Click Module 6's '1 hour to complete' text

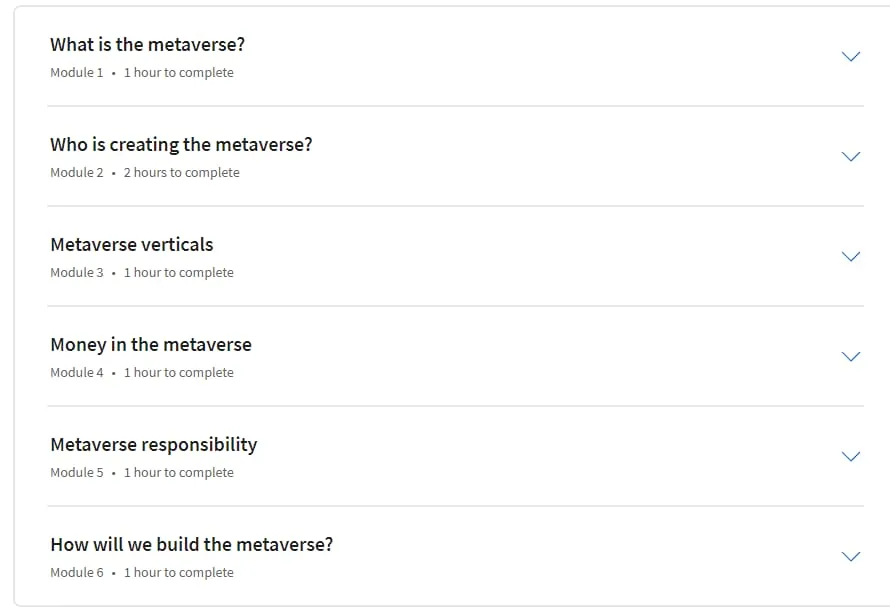(x=179, y=572)
